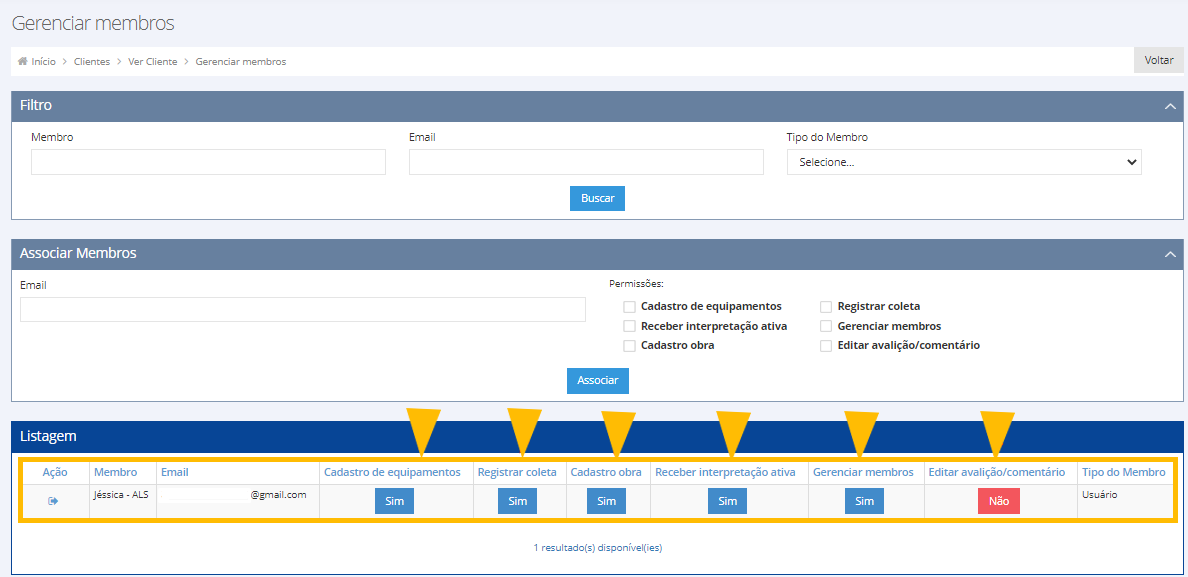Toggle Editar avaliação/comentário Não button
The image size is (1188, 577).
998,502
